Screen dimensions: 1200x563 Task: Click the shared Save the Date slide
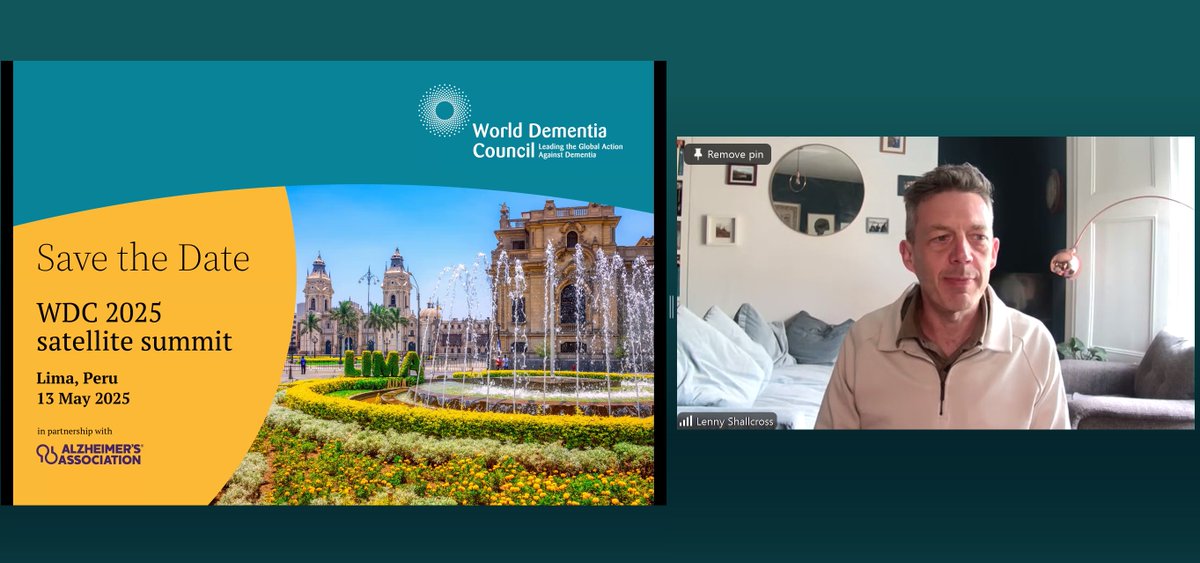pyautogui.click(x=333, y=283)
